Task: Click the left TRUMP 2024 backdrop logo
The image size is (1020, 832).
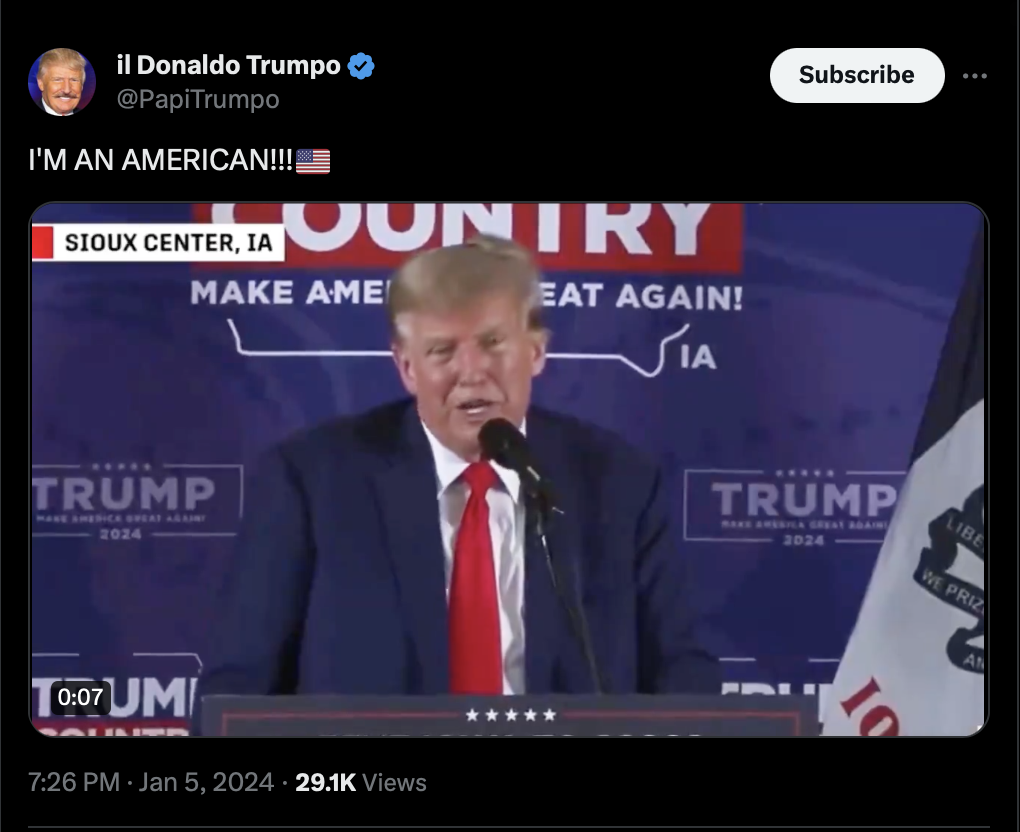Action: click(127, 502)
